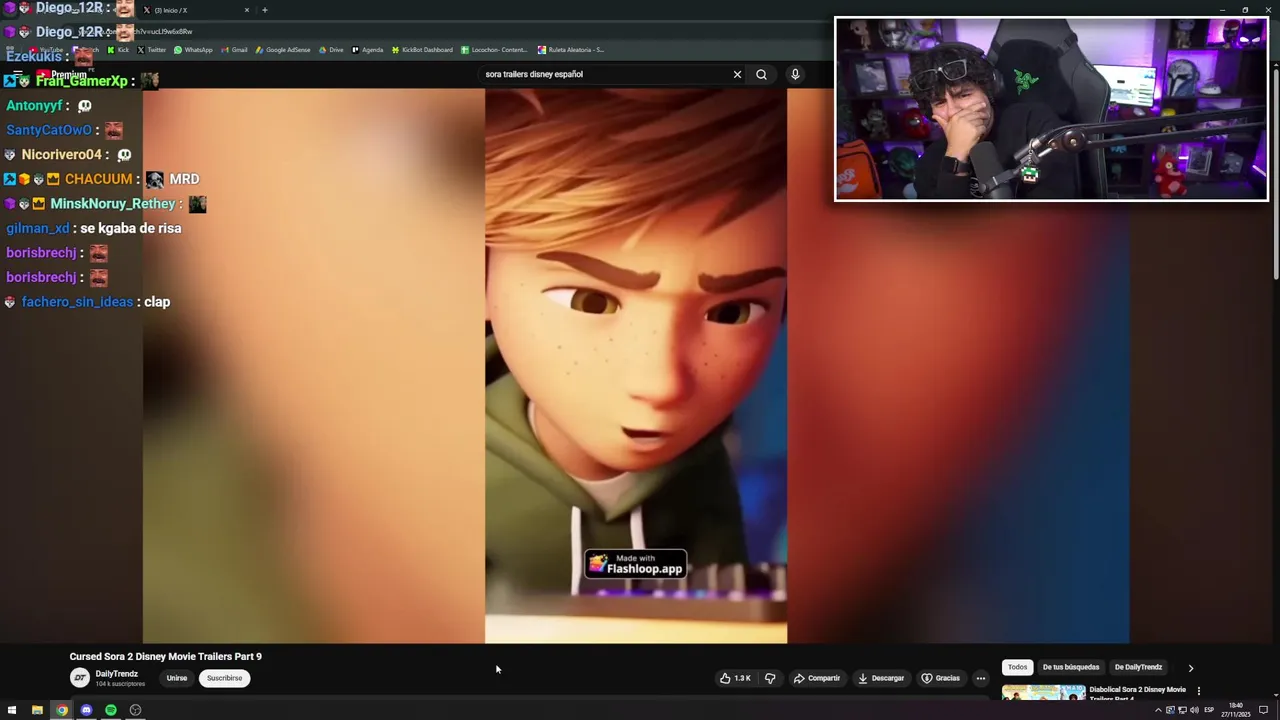
Task: Click the Gracias super thanks button
Action: coord(940,678)
